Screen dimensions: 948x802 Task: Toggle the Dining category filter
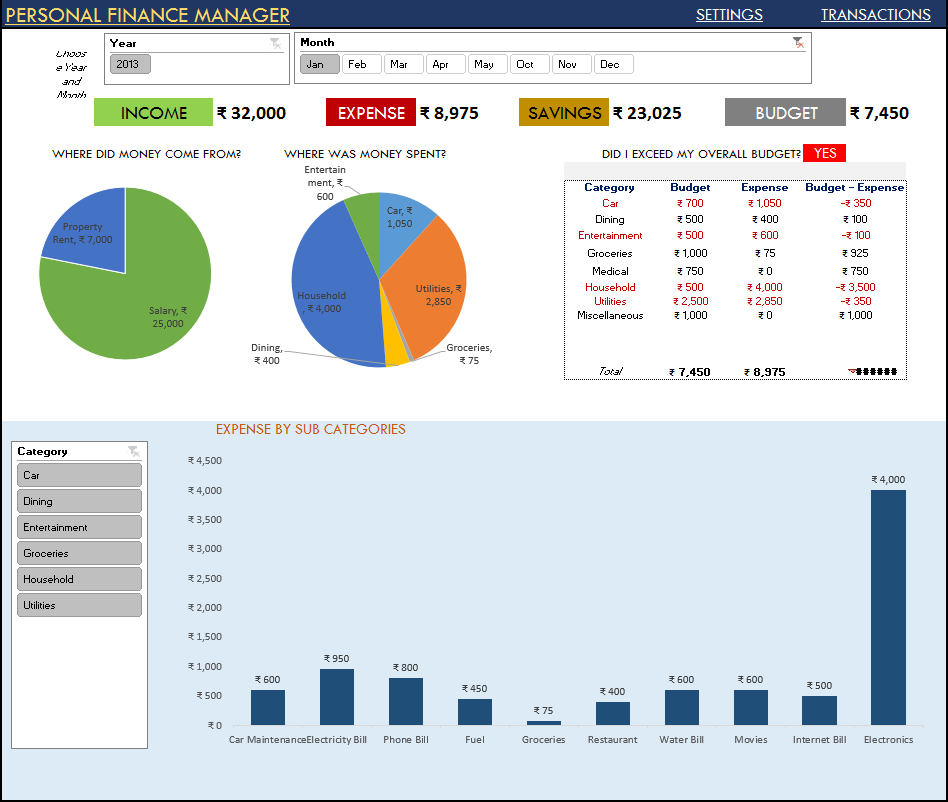[79, 500]
